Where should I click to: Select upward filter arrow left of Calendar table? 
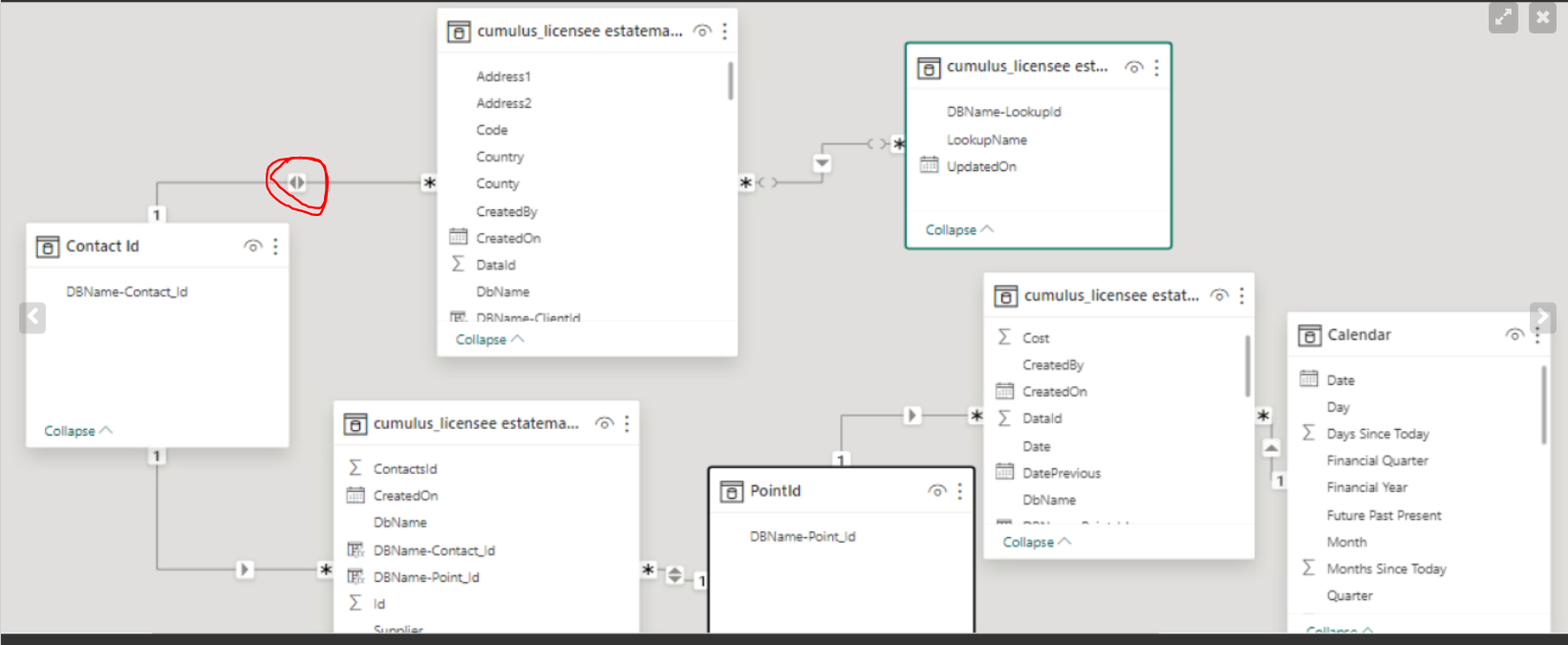pos(1271,447)
